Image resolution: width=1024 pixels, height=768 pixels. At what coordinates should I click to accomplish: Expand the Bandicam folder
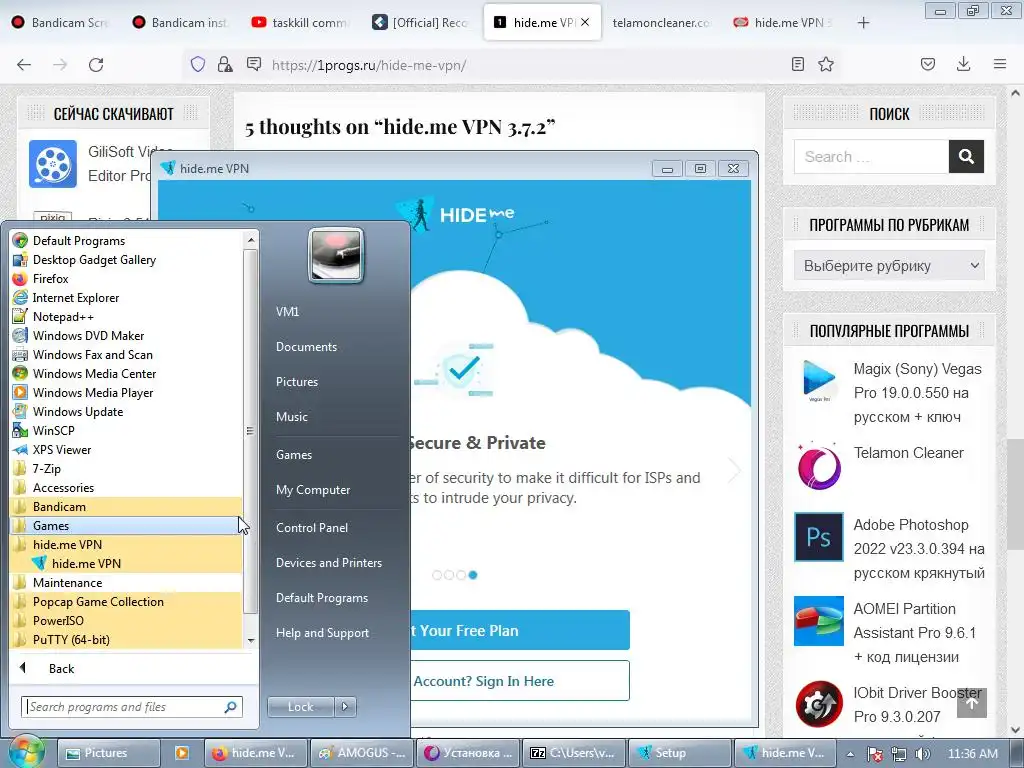tap(127, 507)
